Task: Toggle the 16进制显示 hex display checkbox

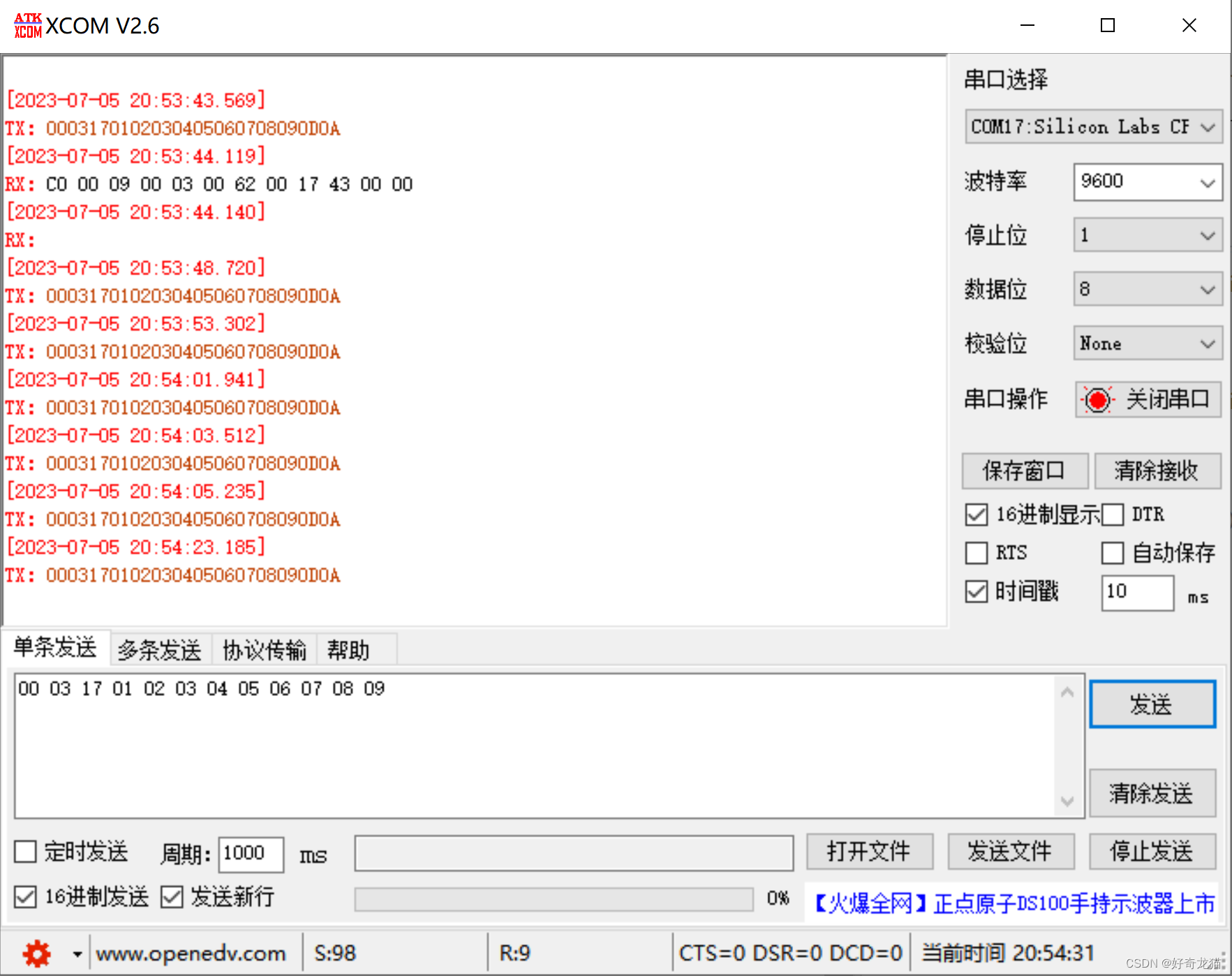Action: tap(977, 515)
